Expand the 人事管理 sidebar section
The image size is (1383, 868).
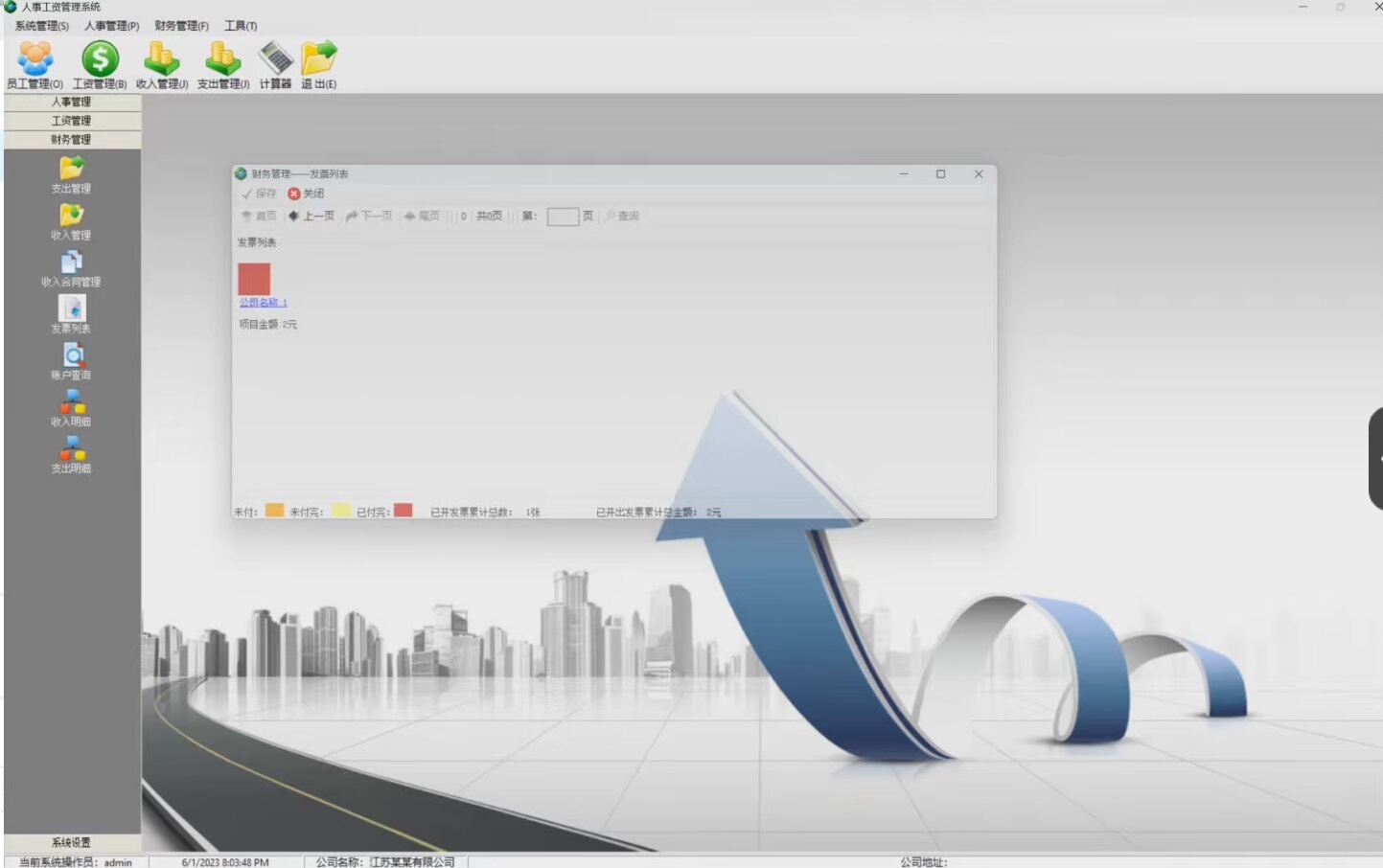[x=72, y=103]
